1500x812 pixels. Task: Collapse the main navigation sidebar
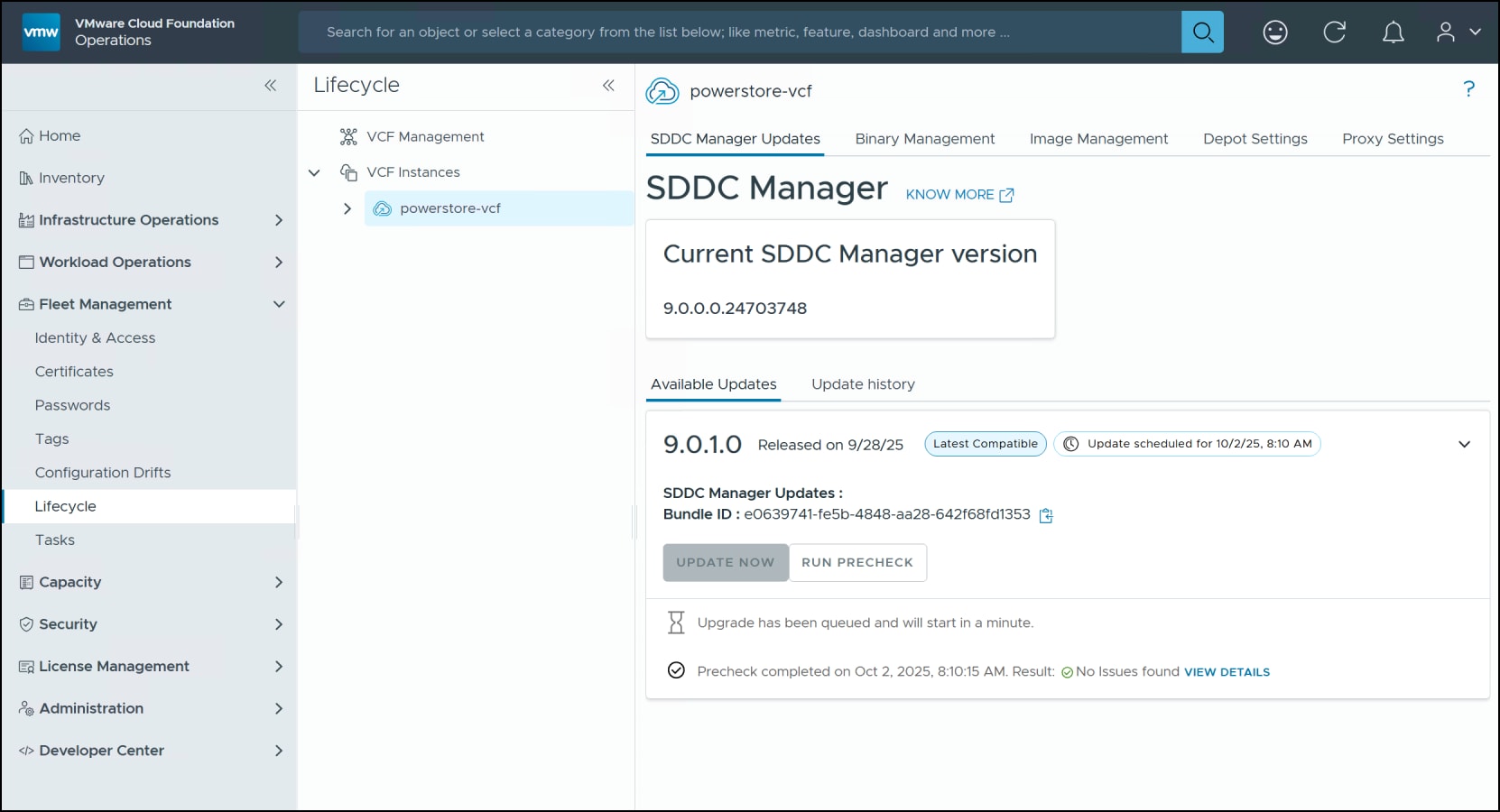[x=270, y=86]
